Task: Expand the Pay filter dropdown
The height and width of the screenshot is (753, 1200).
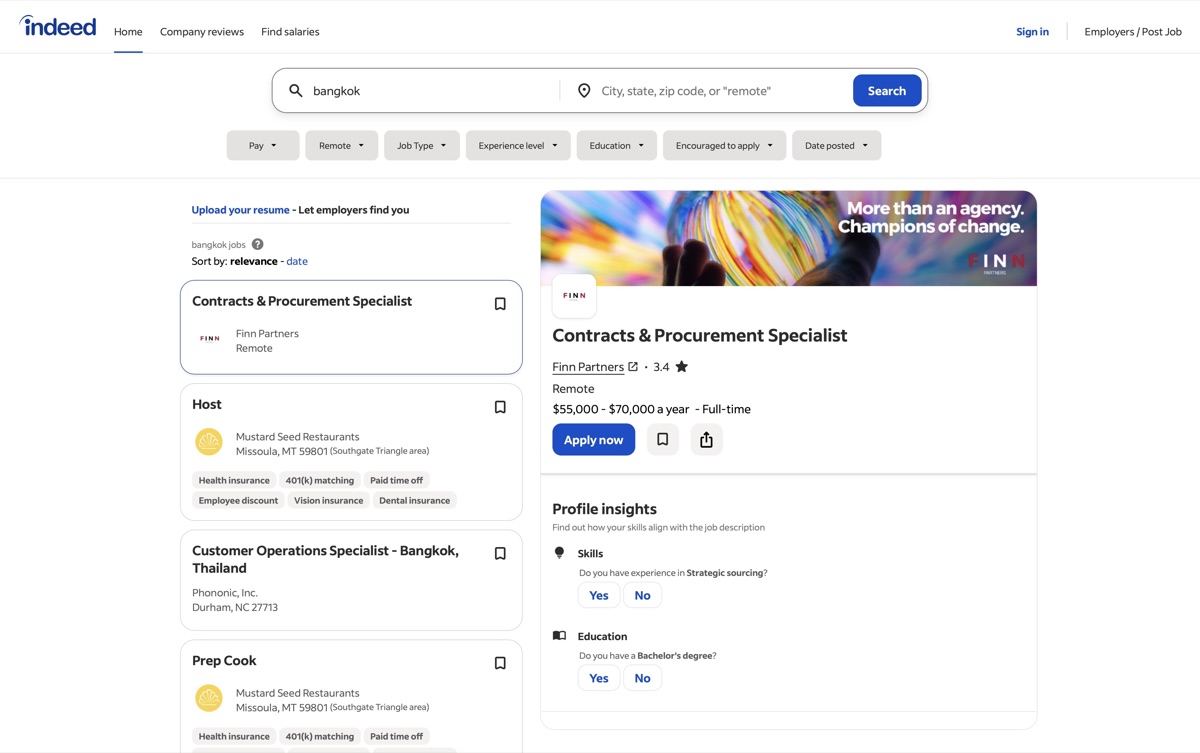Action: click(262, 146)
